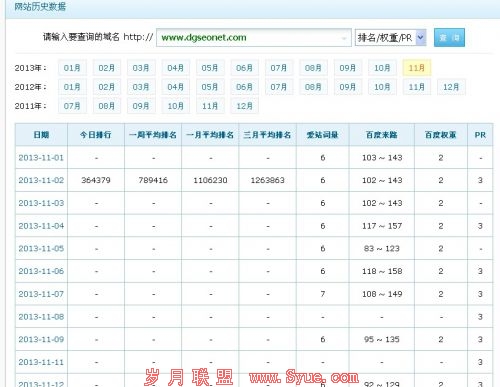
Task: Select 2012 12月 tab
Action: 451,87
